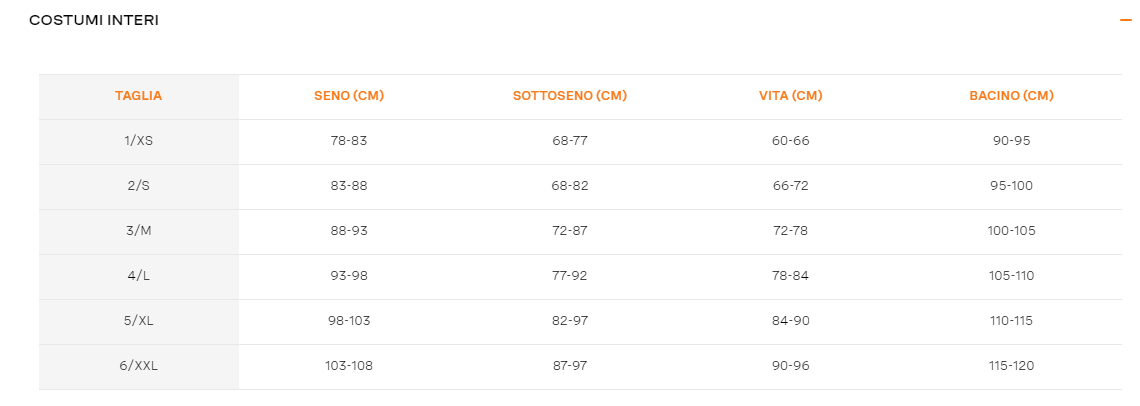The image size is (1140, 406).
Task: Select the TAGLIA column header
Action: [138, 96]
